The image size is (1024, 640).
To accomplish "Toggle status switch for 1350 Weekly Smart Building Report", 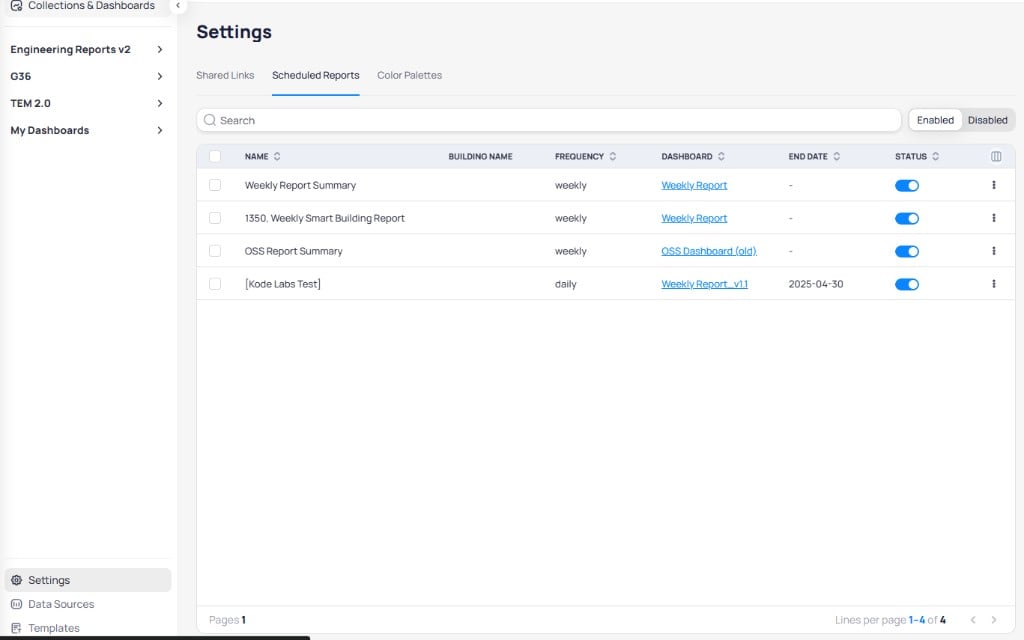I will coord(906,218).
